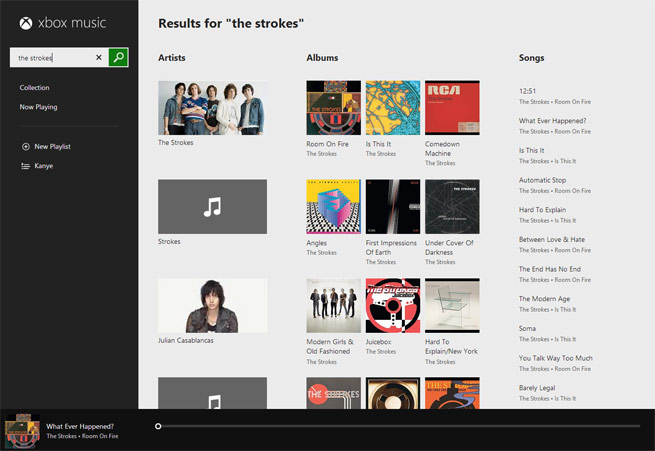Screen dimensions: 655x451
Task: Open The Strokes artist photo
Action: pos(212,108)
